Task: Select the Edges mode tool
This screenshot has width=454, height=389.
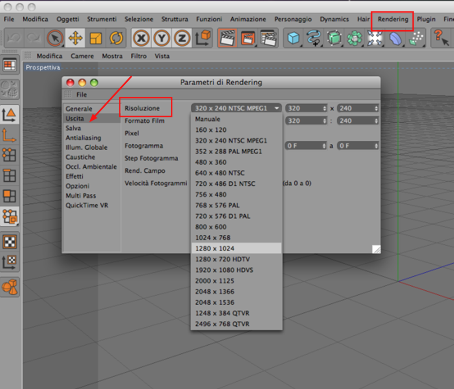Action: (x=9, y=176)
